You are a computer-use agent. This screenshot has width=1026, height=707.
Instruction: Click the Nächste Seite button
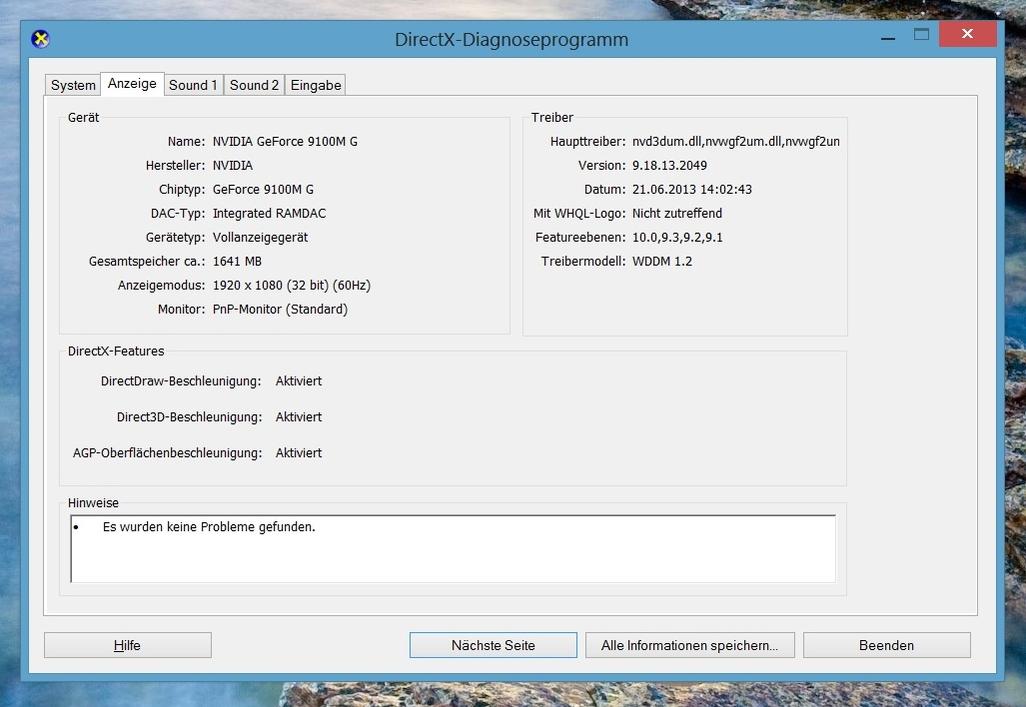coord(493,645)
